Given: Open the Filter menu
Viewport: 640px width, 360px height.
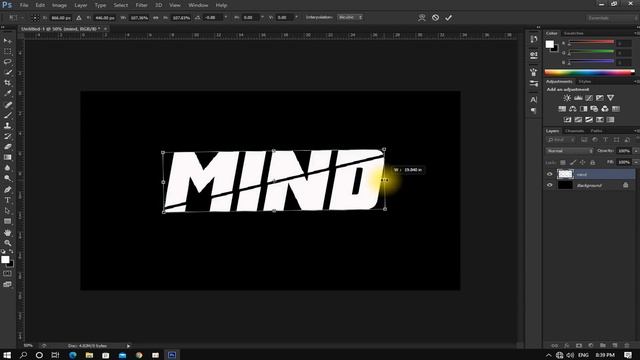Looking at the screenshot, I should click(141, 5).
